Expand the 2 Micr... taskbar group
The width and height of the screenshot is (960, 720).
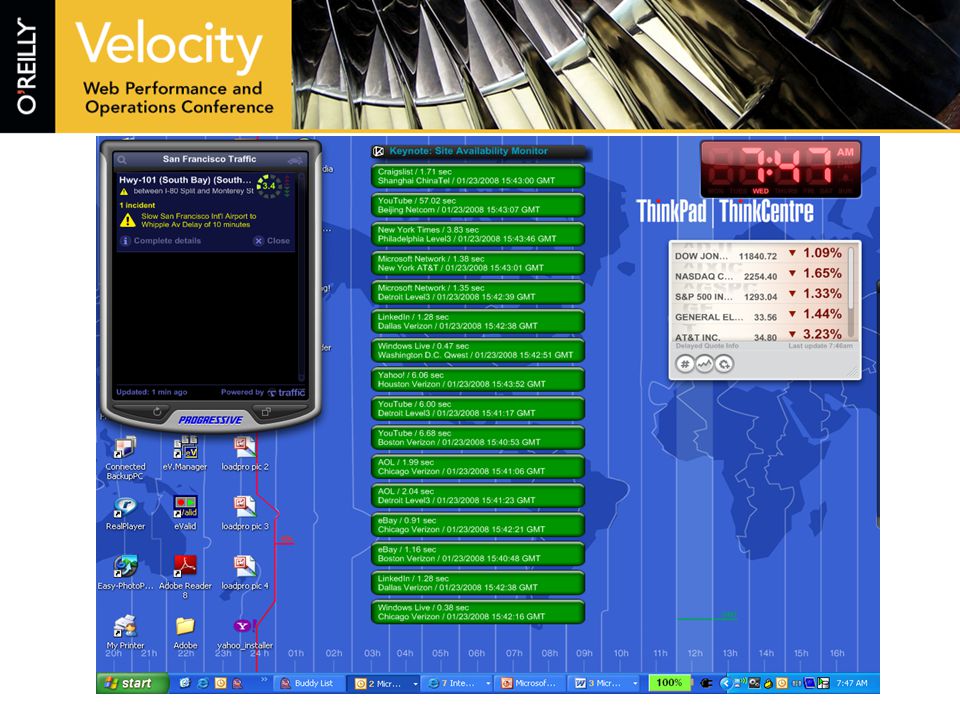pyautogui.click(x=415, y=684)
